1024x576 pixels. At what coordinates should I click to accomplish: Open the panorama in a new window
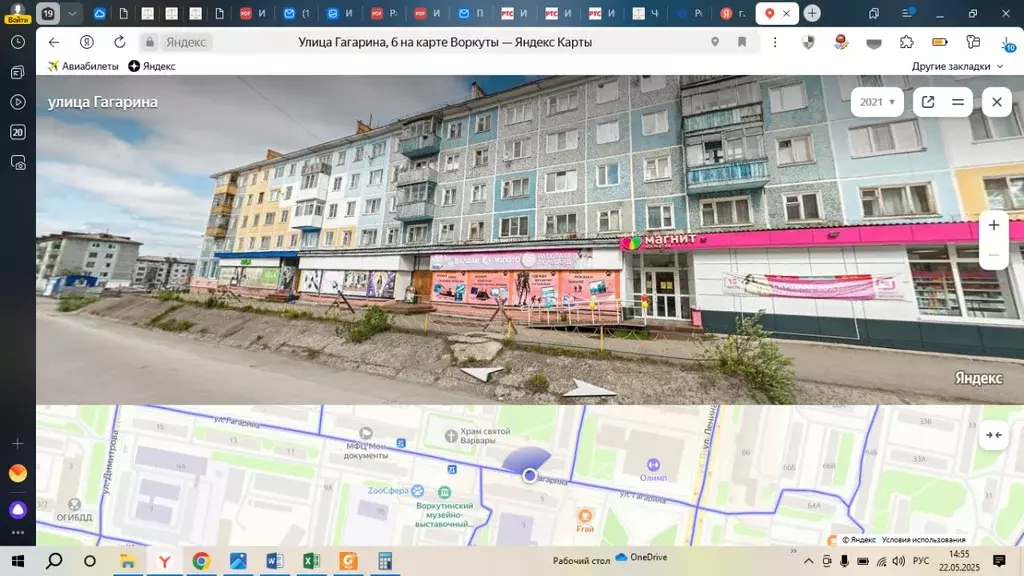[928, 102]
